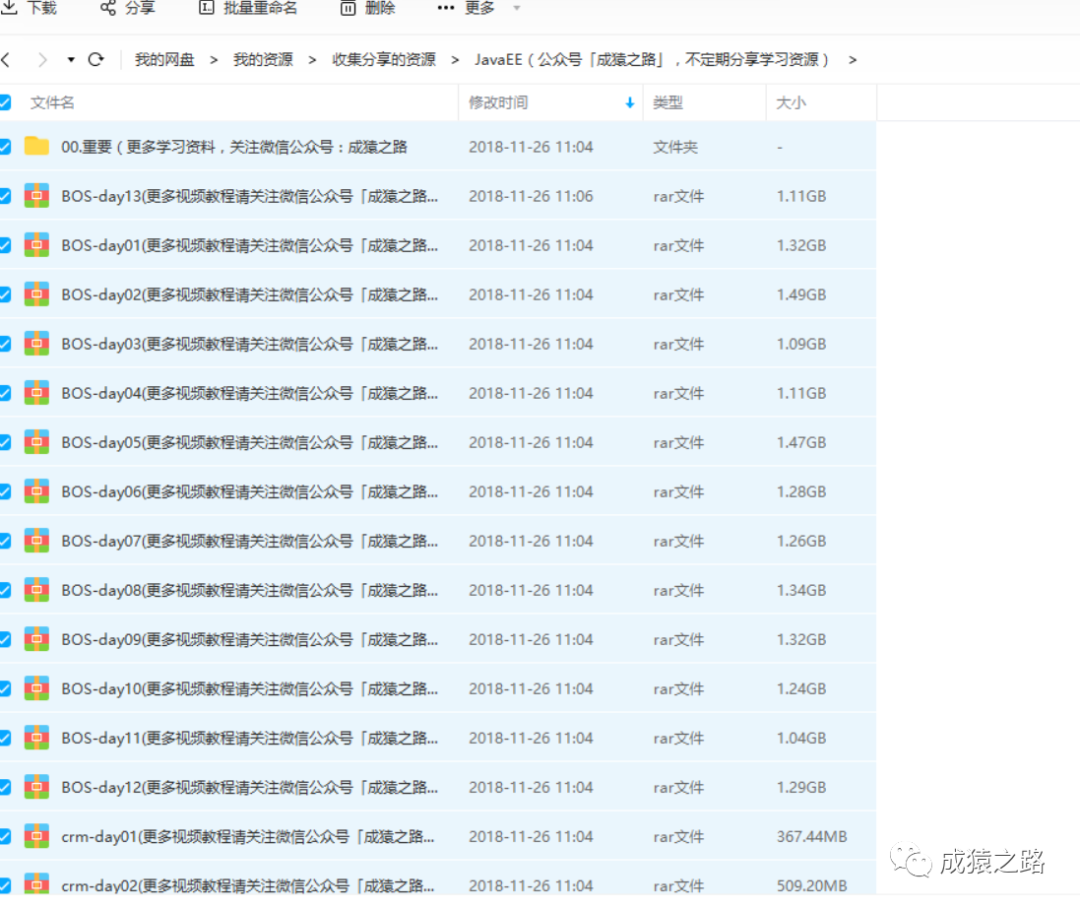Expand the dropdown arrow beside 更多
Viewport: 1080px width, 909px height.
(x=517, y=8)
